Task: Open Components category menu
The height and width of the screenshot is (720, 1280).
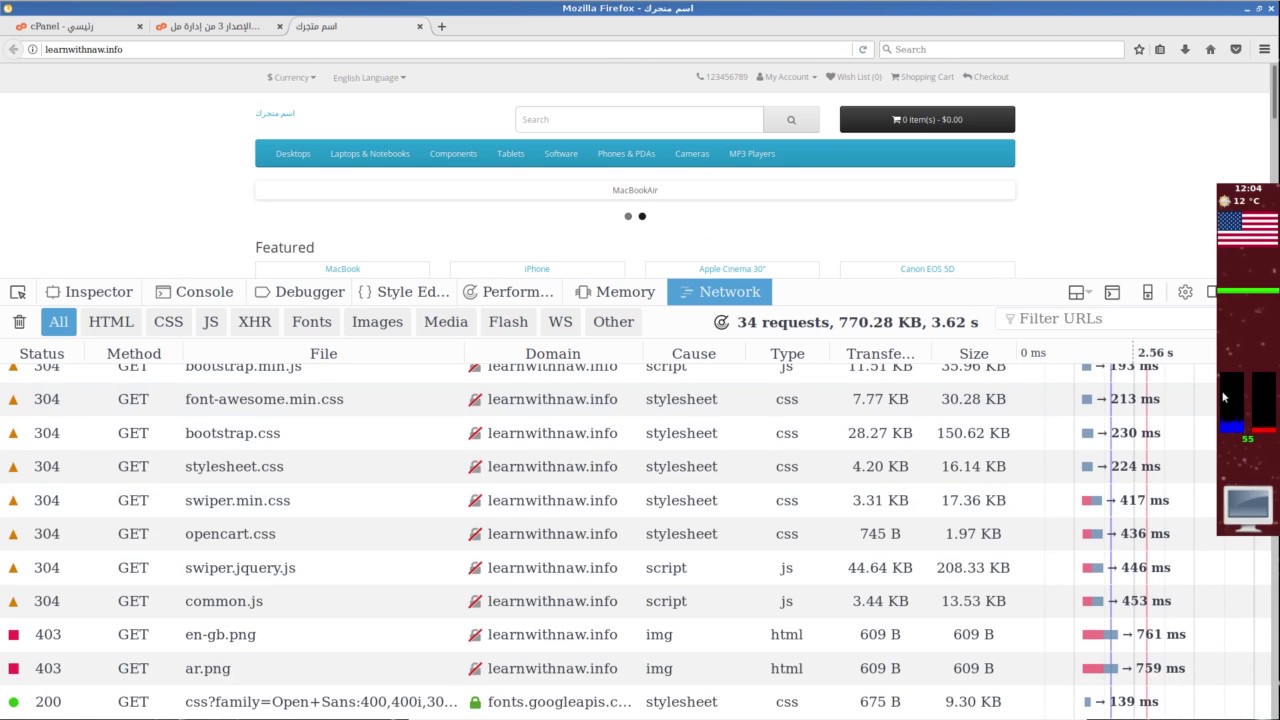Action: (453, 154)
